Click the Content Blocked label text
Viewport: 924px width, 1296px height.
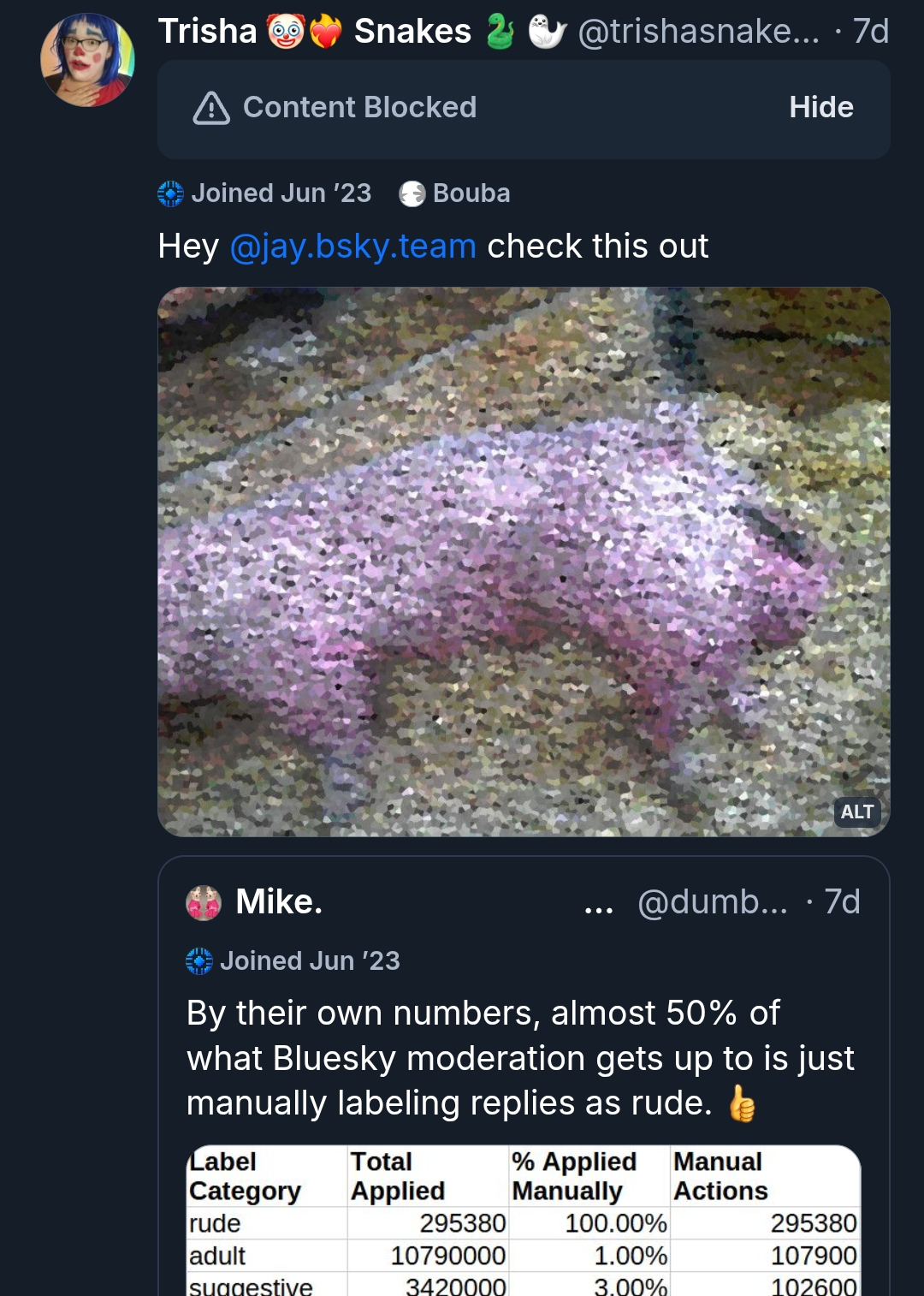(359, 108)
